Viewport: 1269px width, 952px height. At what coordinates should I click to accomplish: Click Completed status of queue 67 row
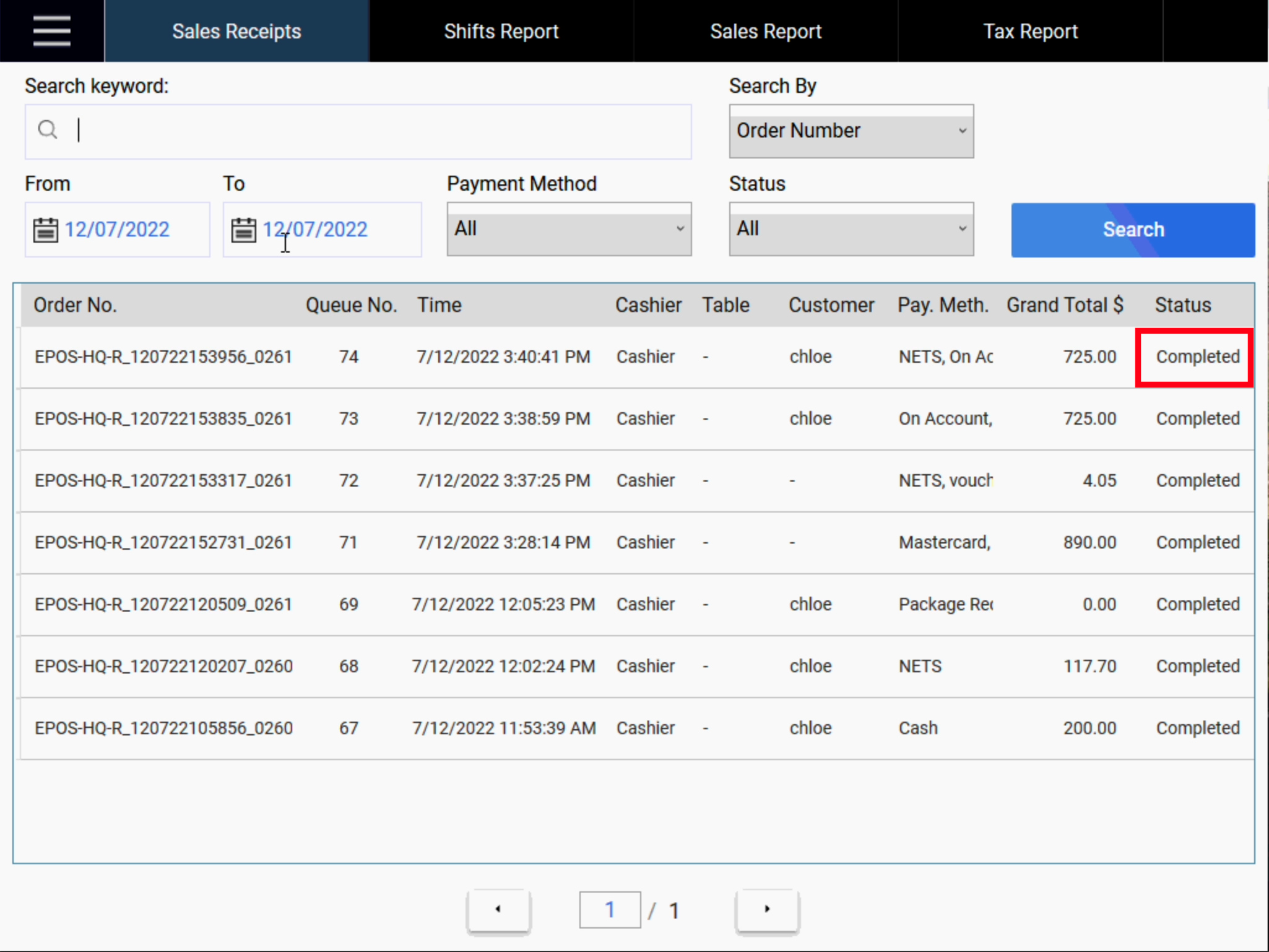point(1198,729)
